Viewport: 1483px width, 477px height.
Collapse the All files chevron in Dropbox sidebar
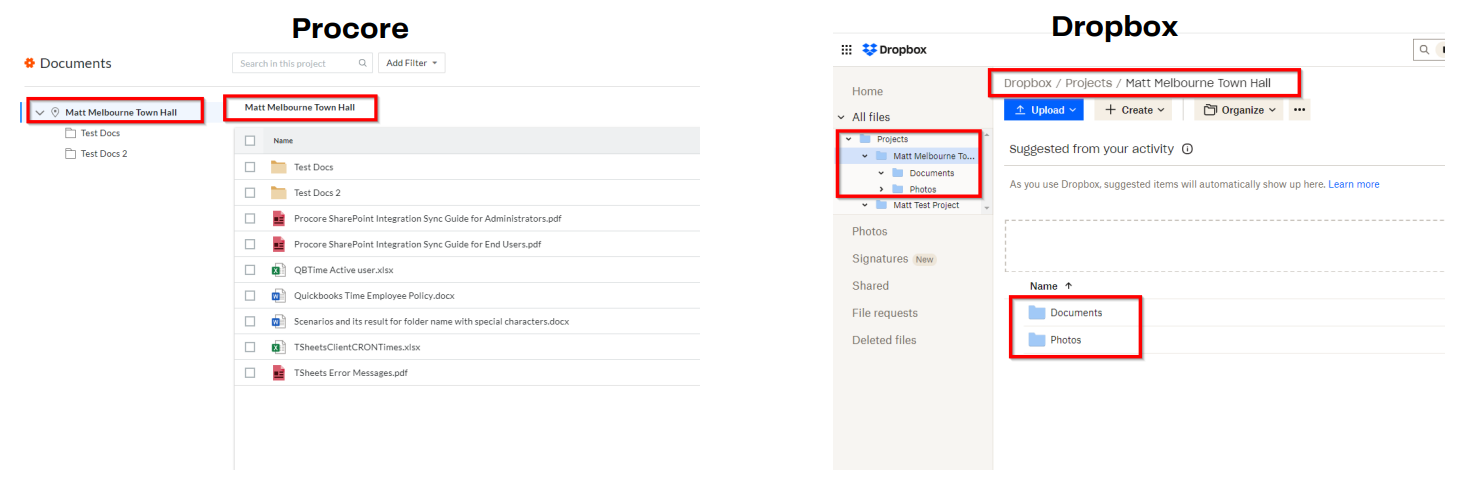(x=842, y=117)
